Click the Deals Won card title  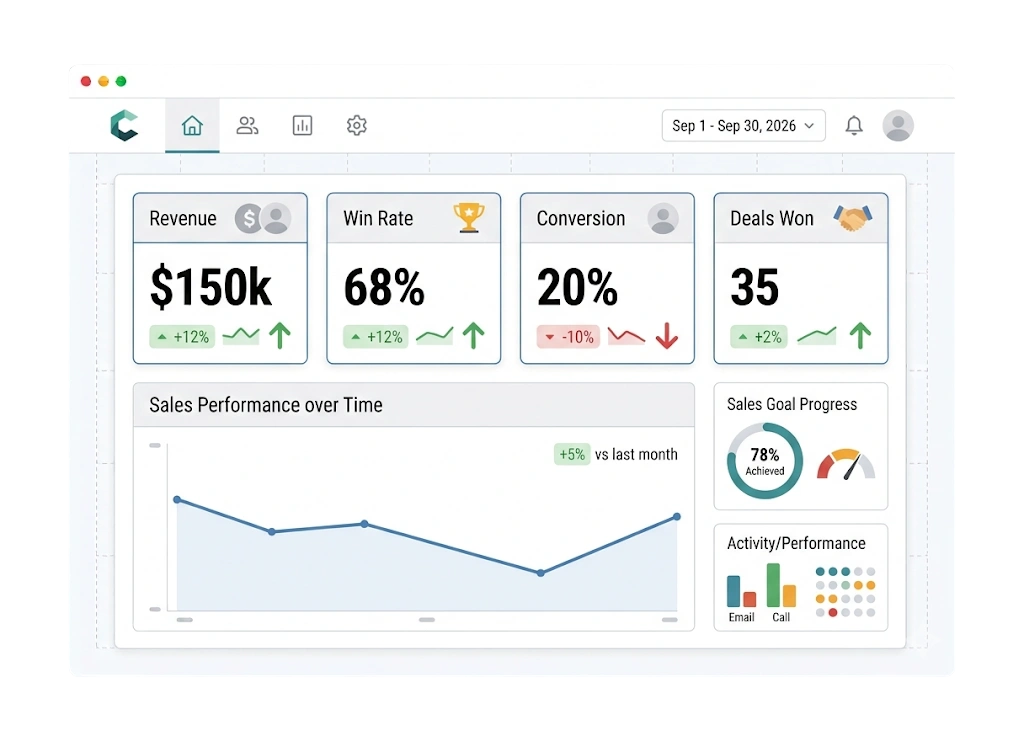[x=772, y=218]
